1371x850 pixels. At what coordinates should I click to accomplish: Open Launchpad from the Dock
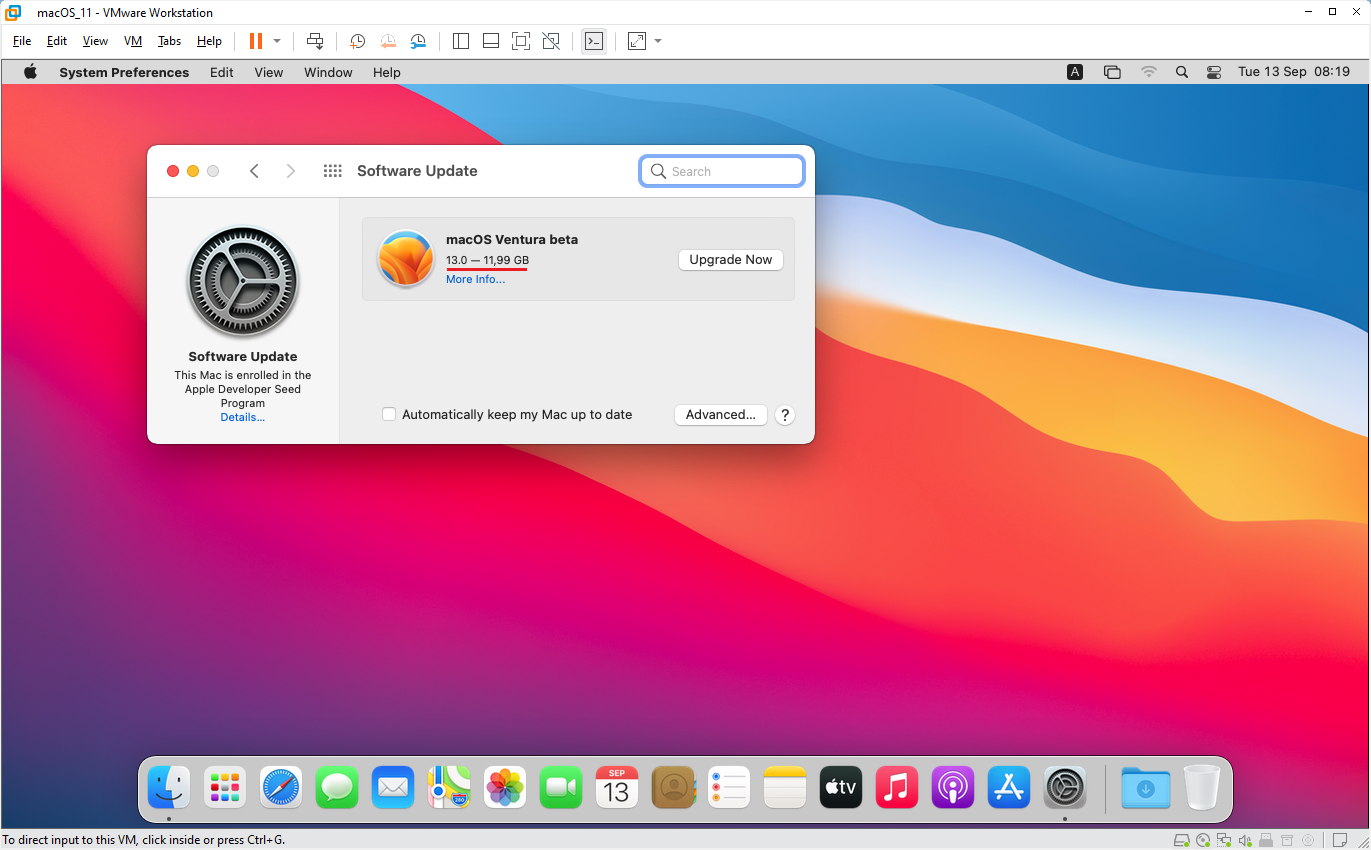[225, 788]
